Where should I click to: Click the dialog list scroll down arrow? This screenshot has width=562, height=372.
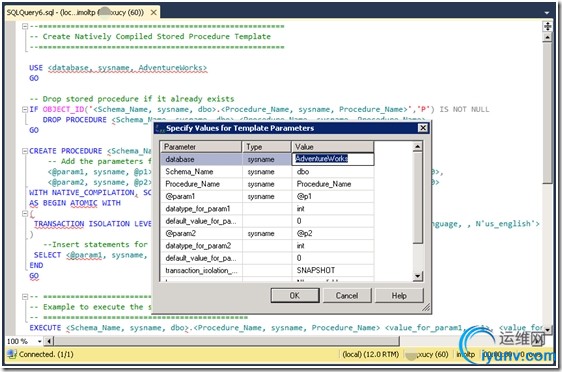click(418, 276)
